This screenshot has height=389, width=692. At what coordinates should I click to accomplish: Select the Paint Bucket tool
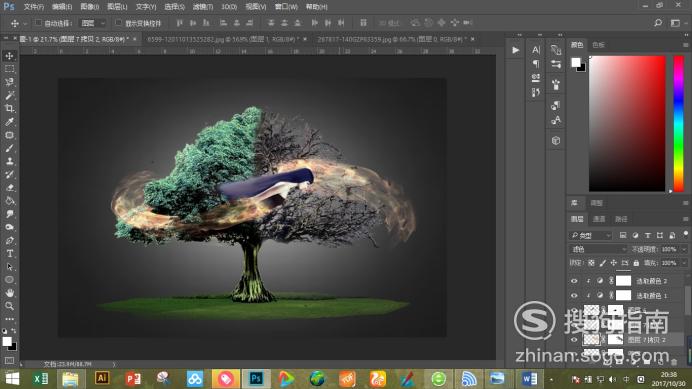(x=9, y=201)
